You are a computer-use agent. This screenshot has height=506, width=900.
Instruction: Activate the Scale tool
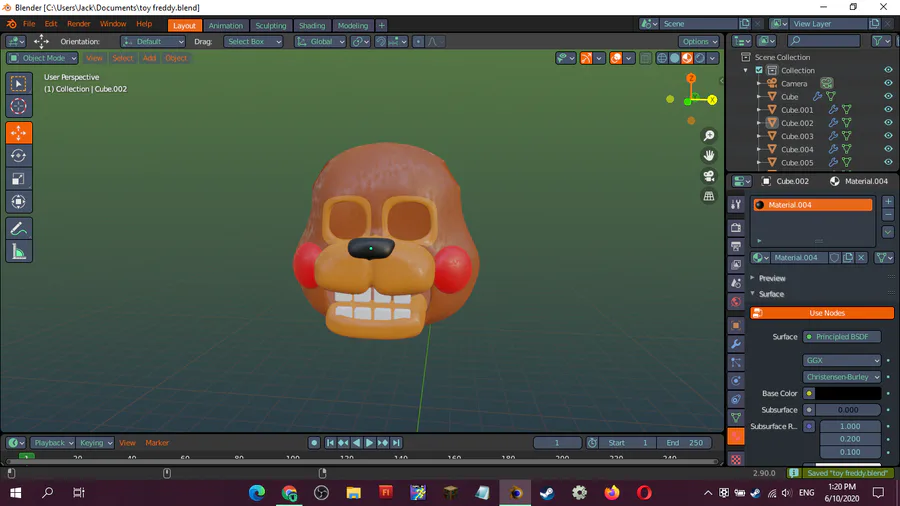click(18, 178)
